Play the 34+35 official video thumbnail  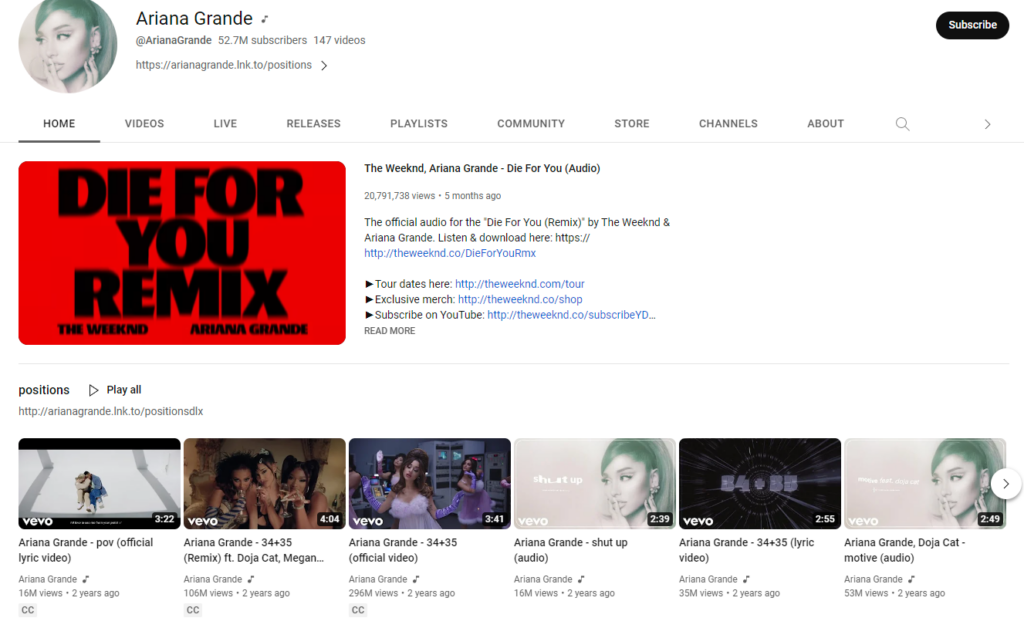point(430,484)
